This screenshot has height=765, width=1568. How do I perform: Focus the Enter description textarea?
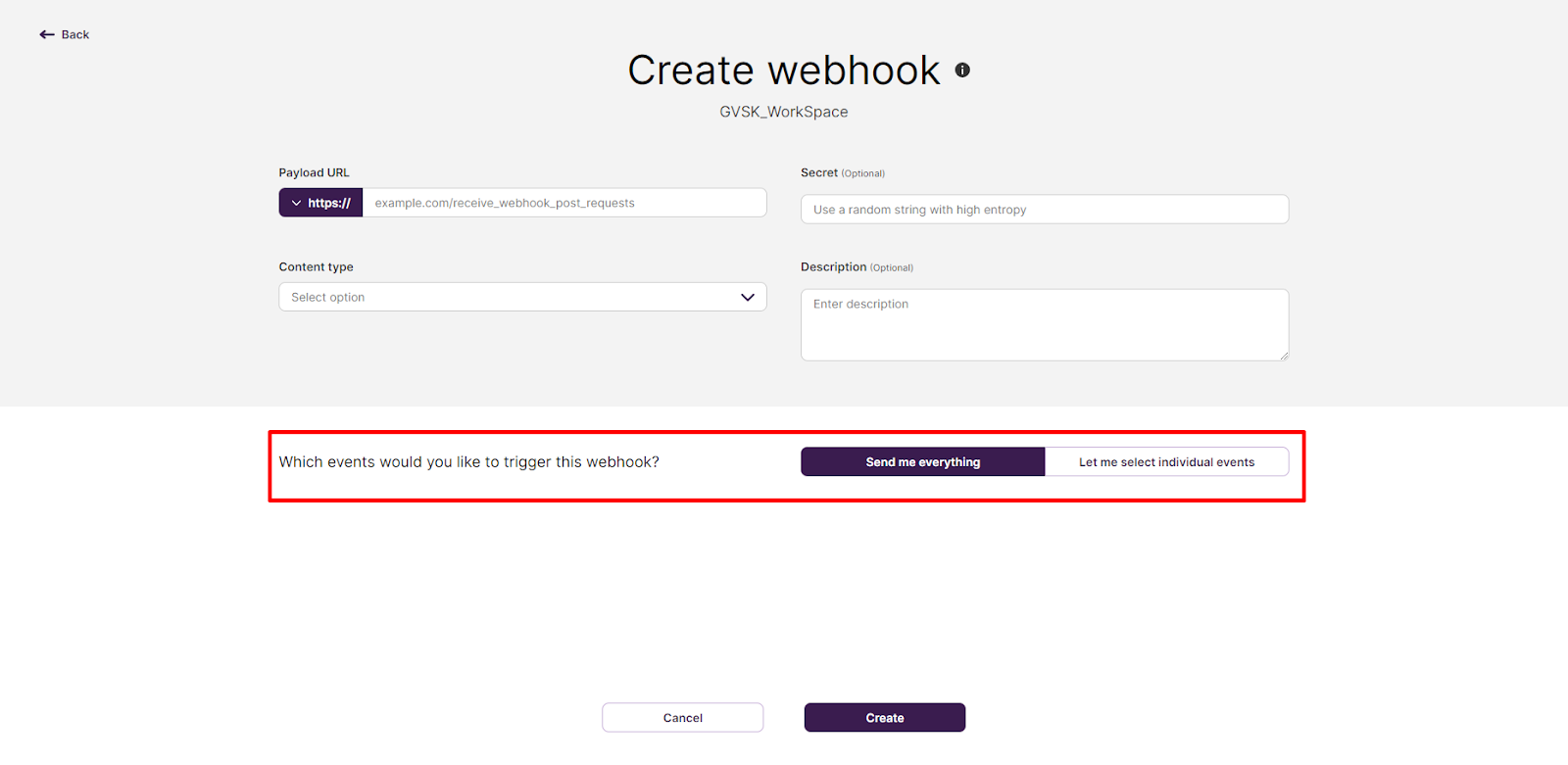(x=1045, y=324)
